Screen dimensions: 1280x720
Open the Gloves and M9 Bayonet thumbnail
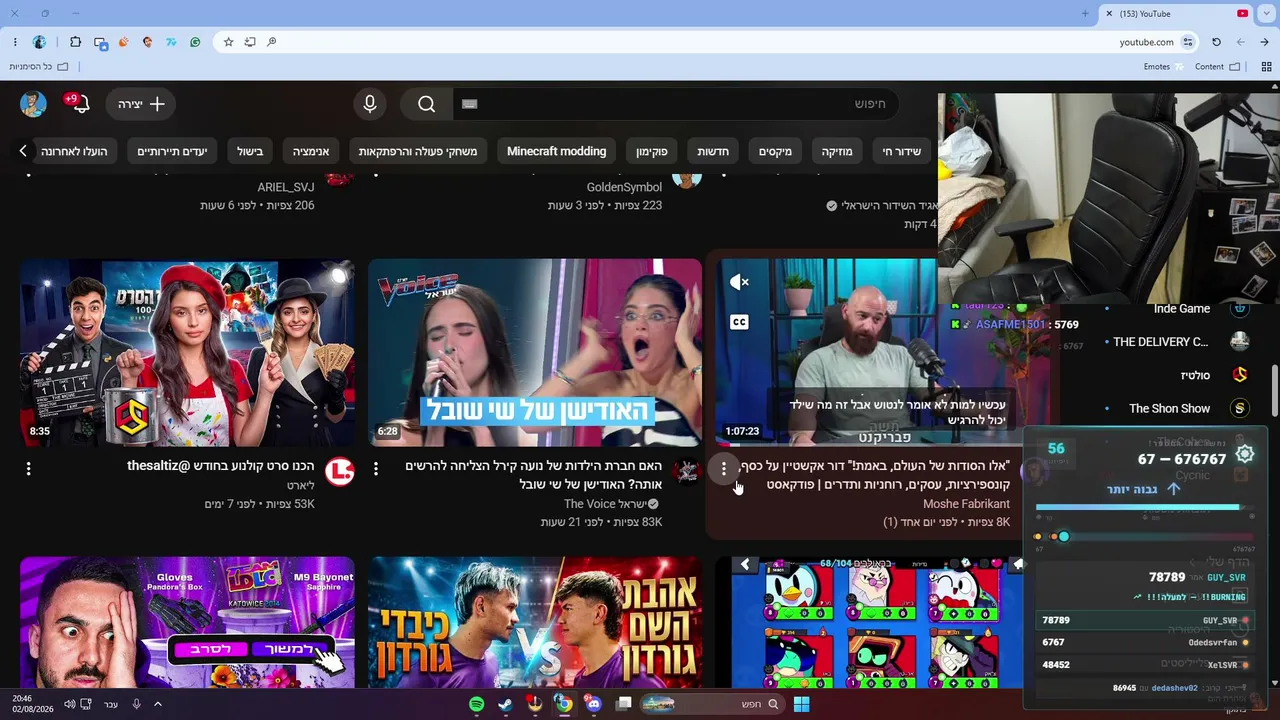tap(187, 622)
